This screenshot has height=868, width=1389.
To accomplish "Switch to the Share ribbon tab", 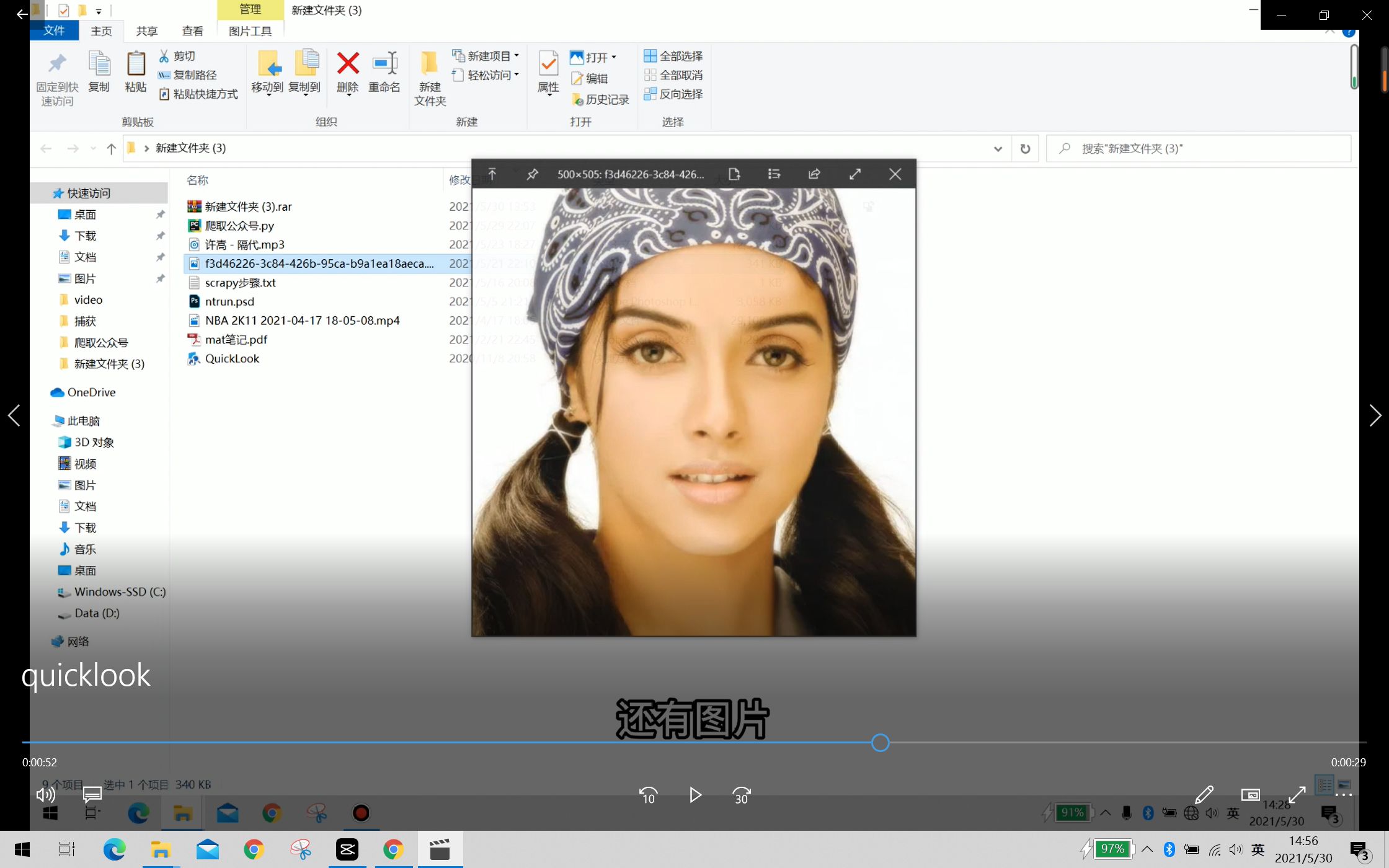I will [x=147, y=31].
